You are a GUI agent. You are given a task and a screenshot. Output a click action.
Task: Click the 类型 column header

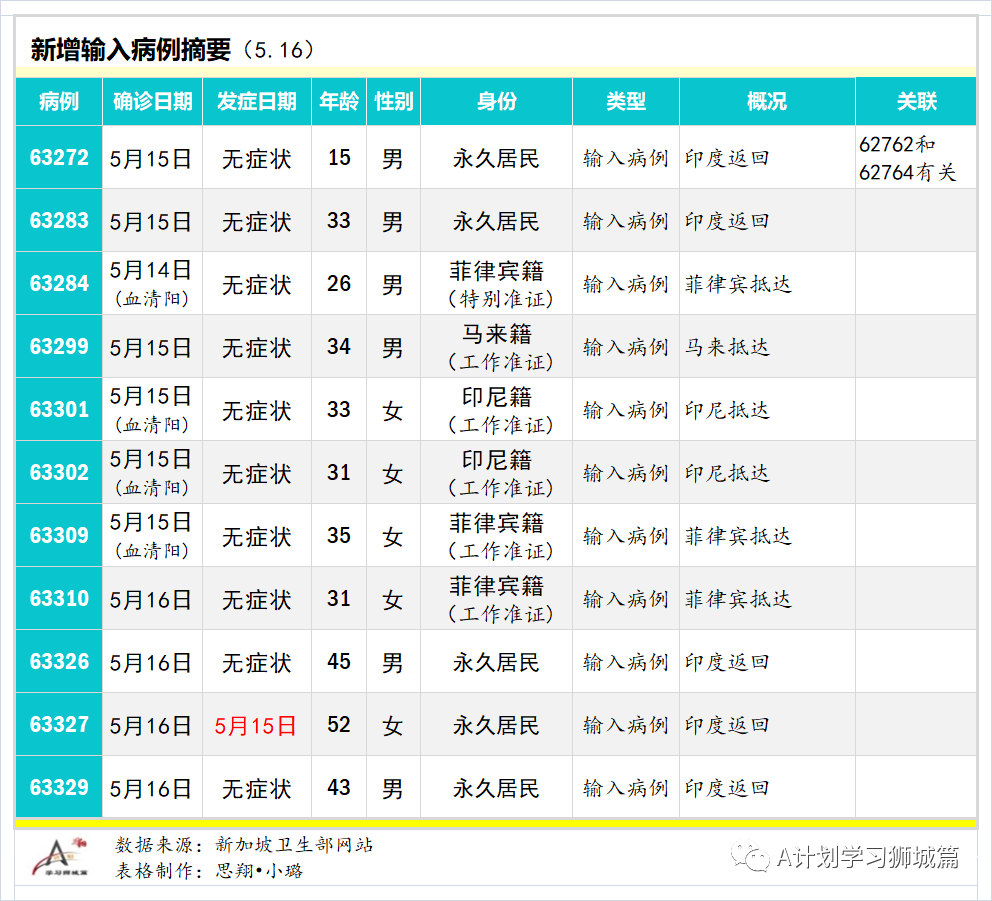[x=626, y=101]
